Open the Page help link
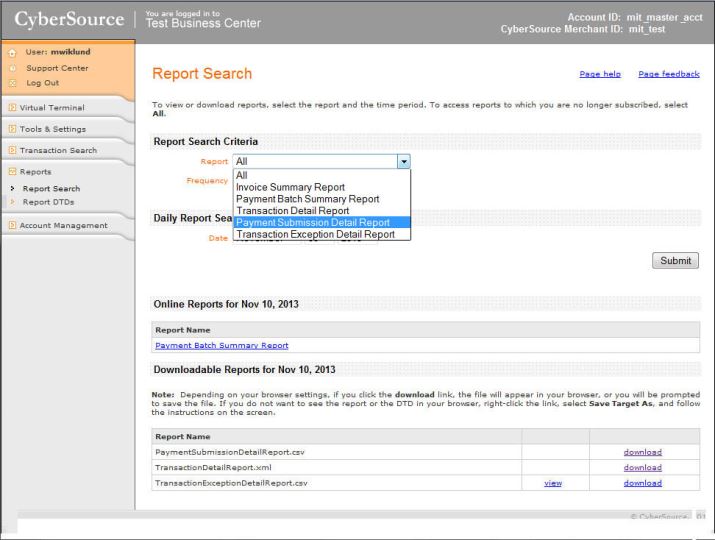This screenshot has width=715, height=540. click(x=600, y=74)
